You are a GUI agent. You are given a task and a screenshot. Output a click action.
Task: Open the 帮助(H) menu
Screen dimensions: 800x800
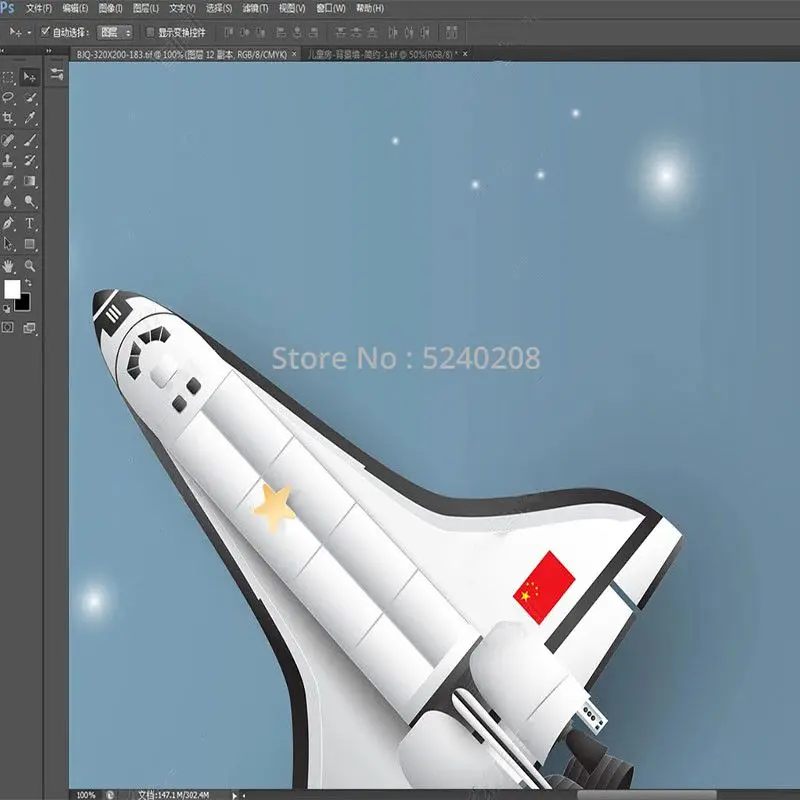coord(370,8)
